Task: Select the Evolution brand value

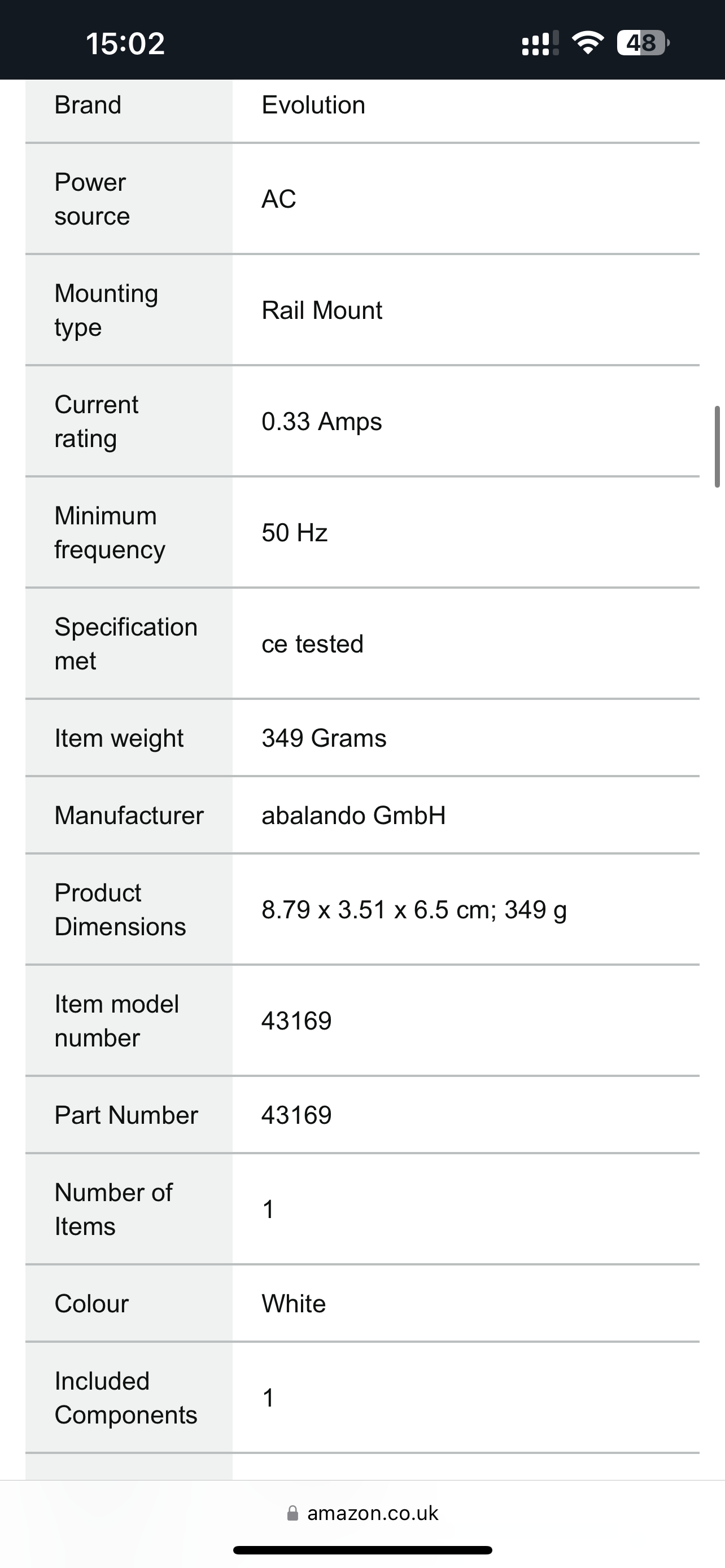Action: 313,106
